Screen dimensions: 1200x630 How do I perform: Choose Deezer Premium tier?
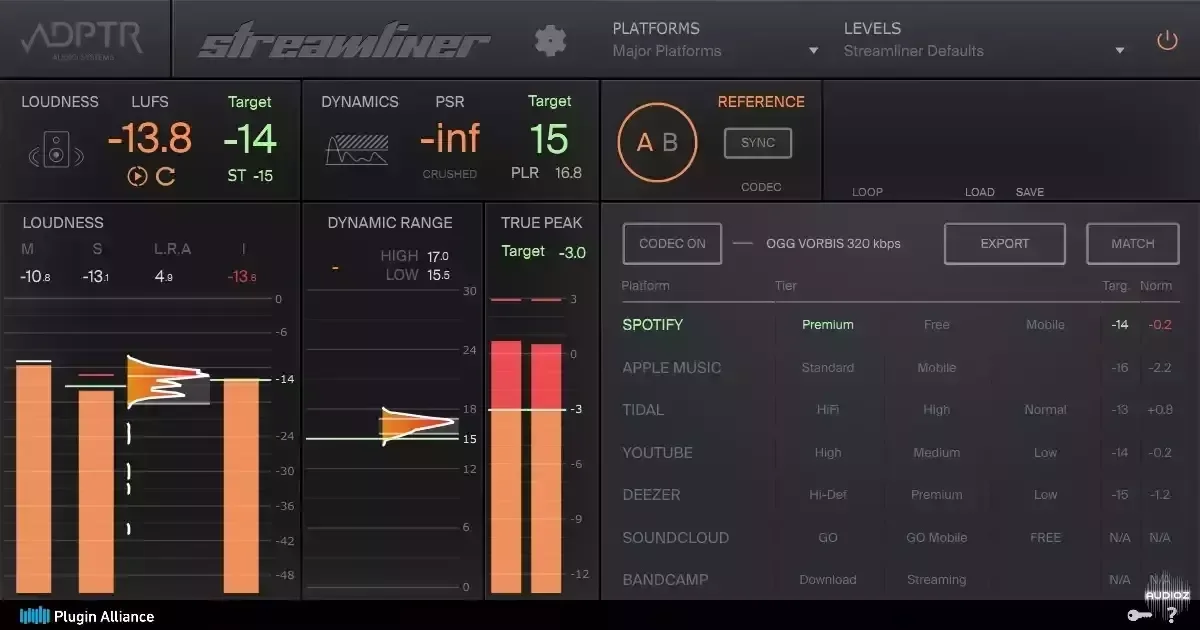(x=937, y=495)
